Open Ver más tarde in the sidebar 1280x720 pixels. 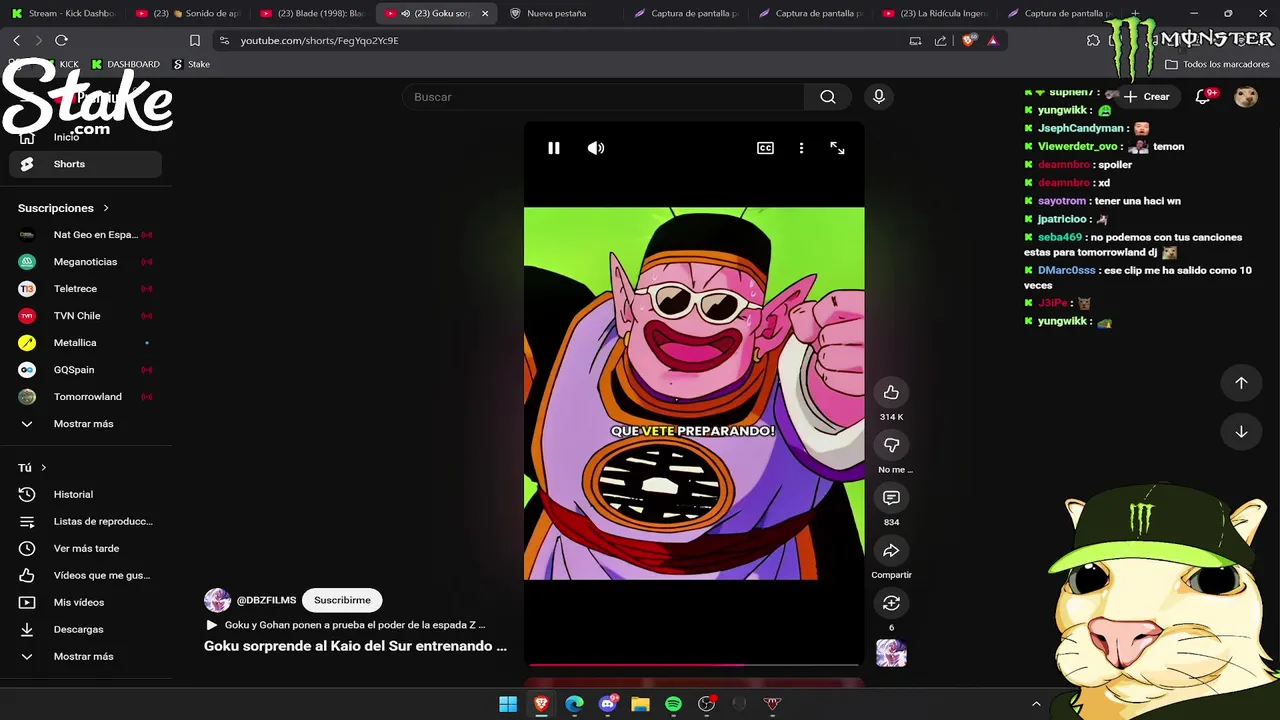pos(85,548)
